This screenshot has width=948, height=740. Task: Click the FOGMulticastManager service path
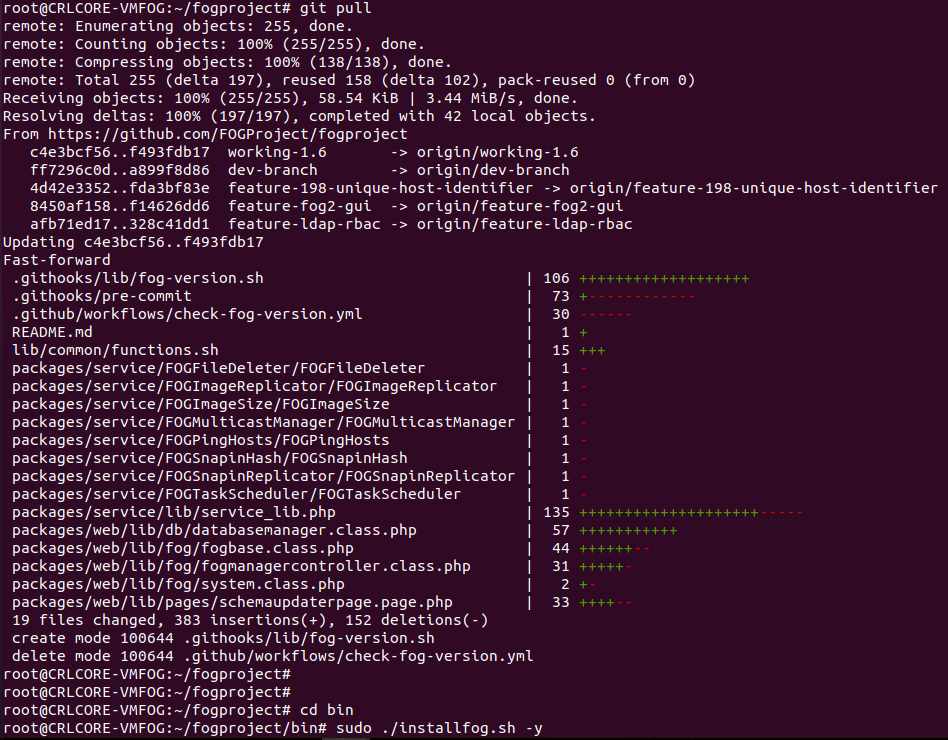coord(264,422)
